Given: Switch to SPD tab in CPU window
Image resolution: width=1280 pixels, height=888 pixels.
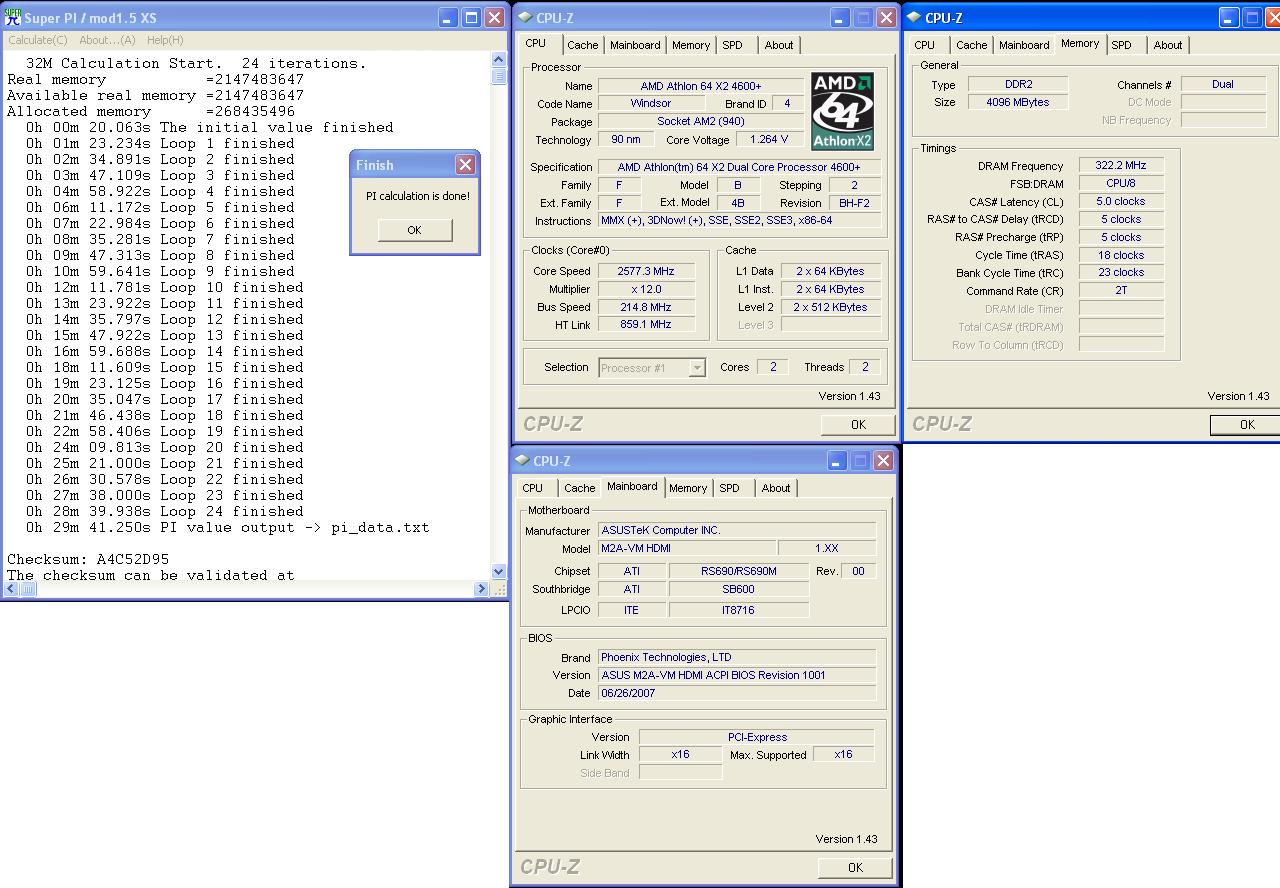Looking at the screenshot, I should (x=733, y=45).
